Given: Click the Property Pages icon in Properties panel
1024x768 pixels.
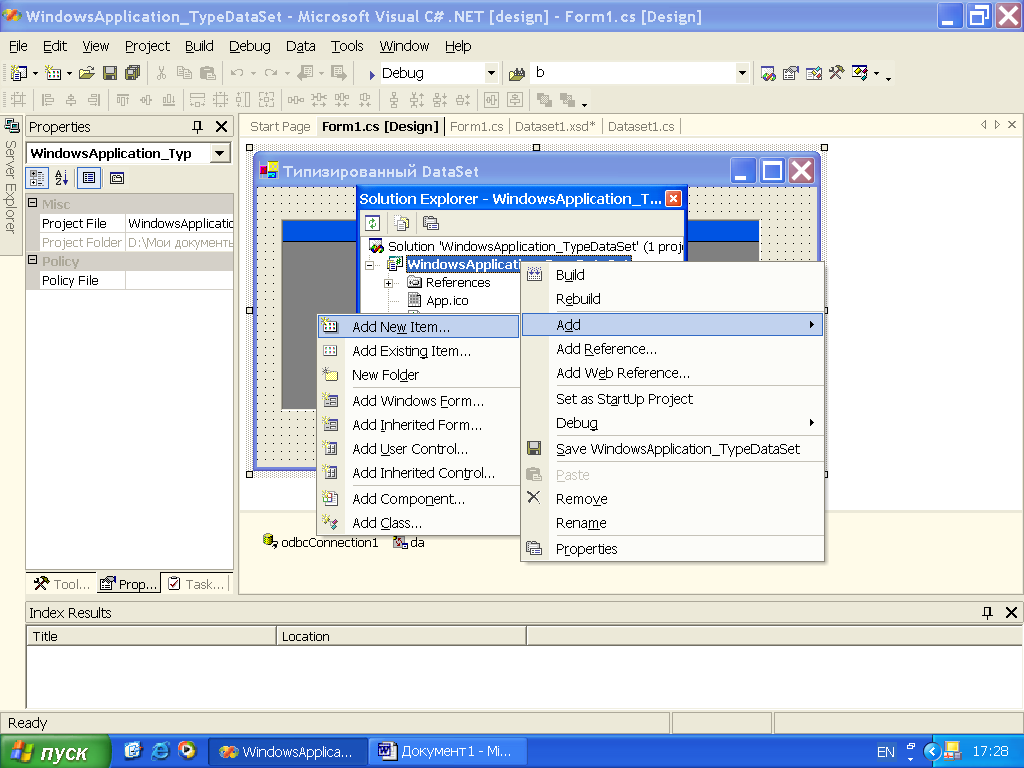Looking at the screenshot, I should point(117,178).
